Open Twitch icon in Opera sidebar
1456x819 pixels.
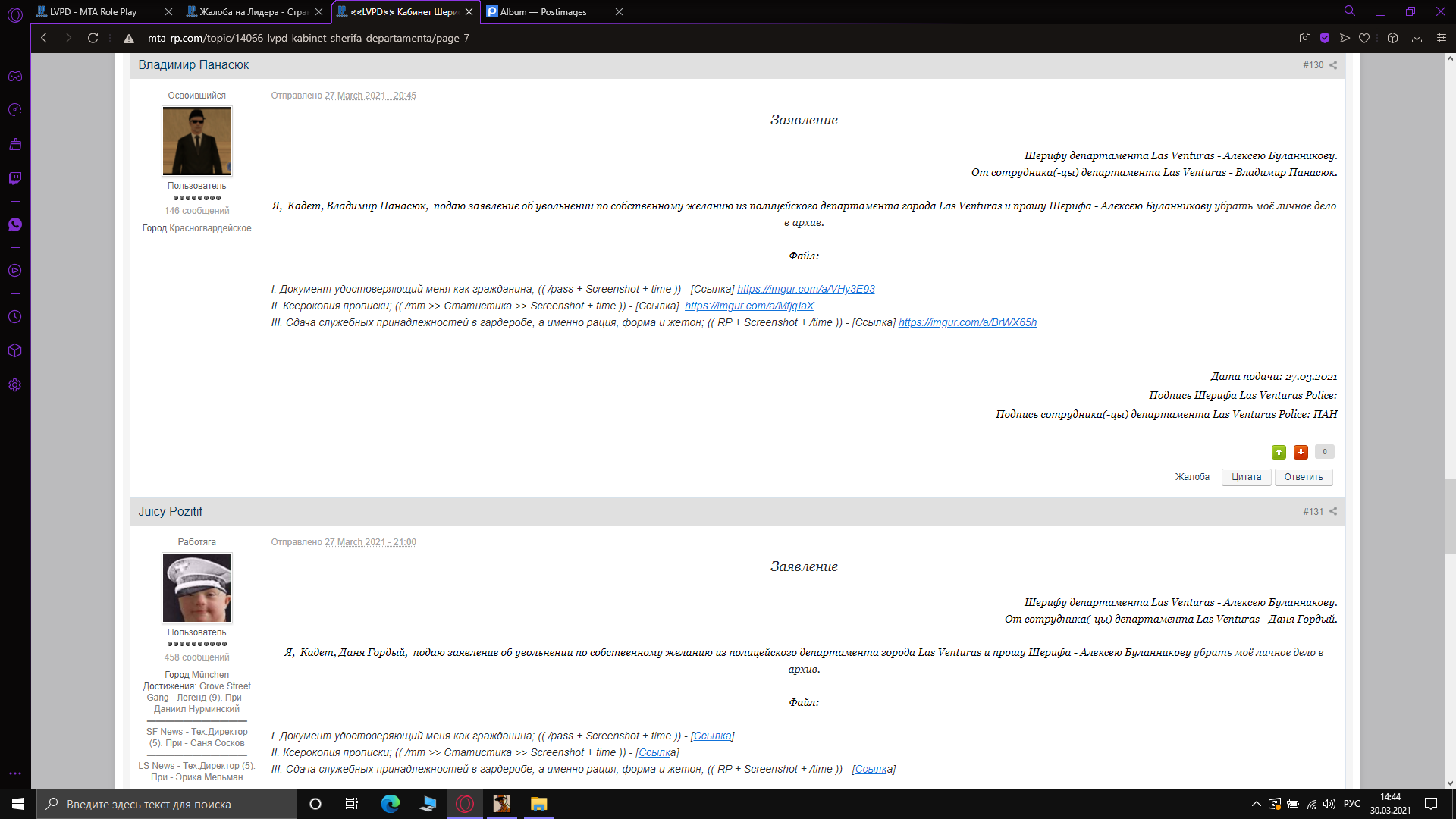[x=15, y=178]
